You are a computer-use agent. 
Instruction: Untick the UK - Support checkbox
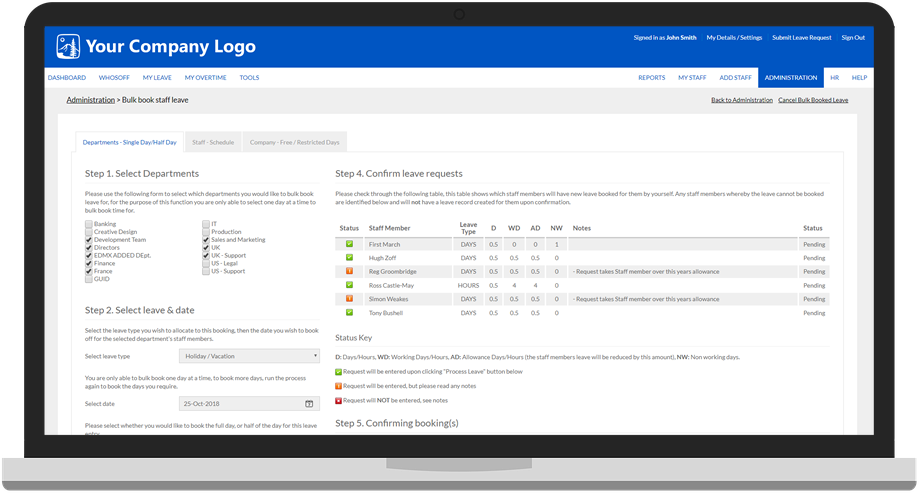206,256
